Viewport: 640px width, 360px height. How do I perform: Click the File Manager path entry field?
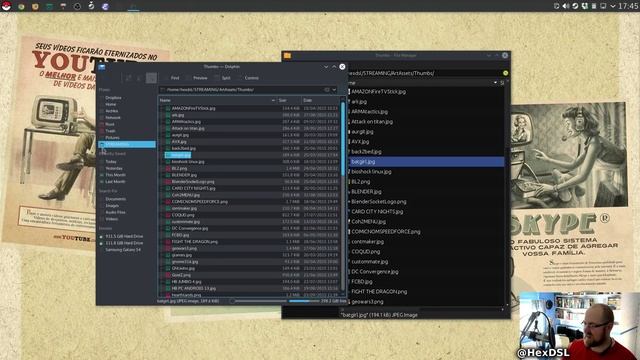pos(424,73)
